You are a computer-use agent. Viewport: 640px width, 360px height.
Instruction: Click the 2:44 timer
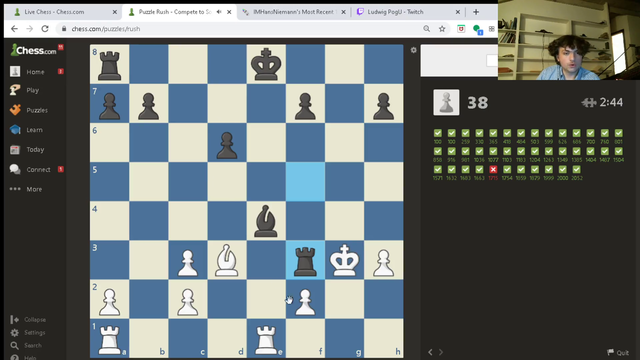coord(611,102)
